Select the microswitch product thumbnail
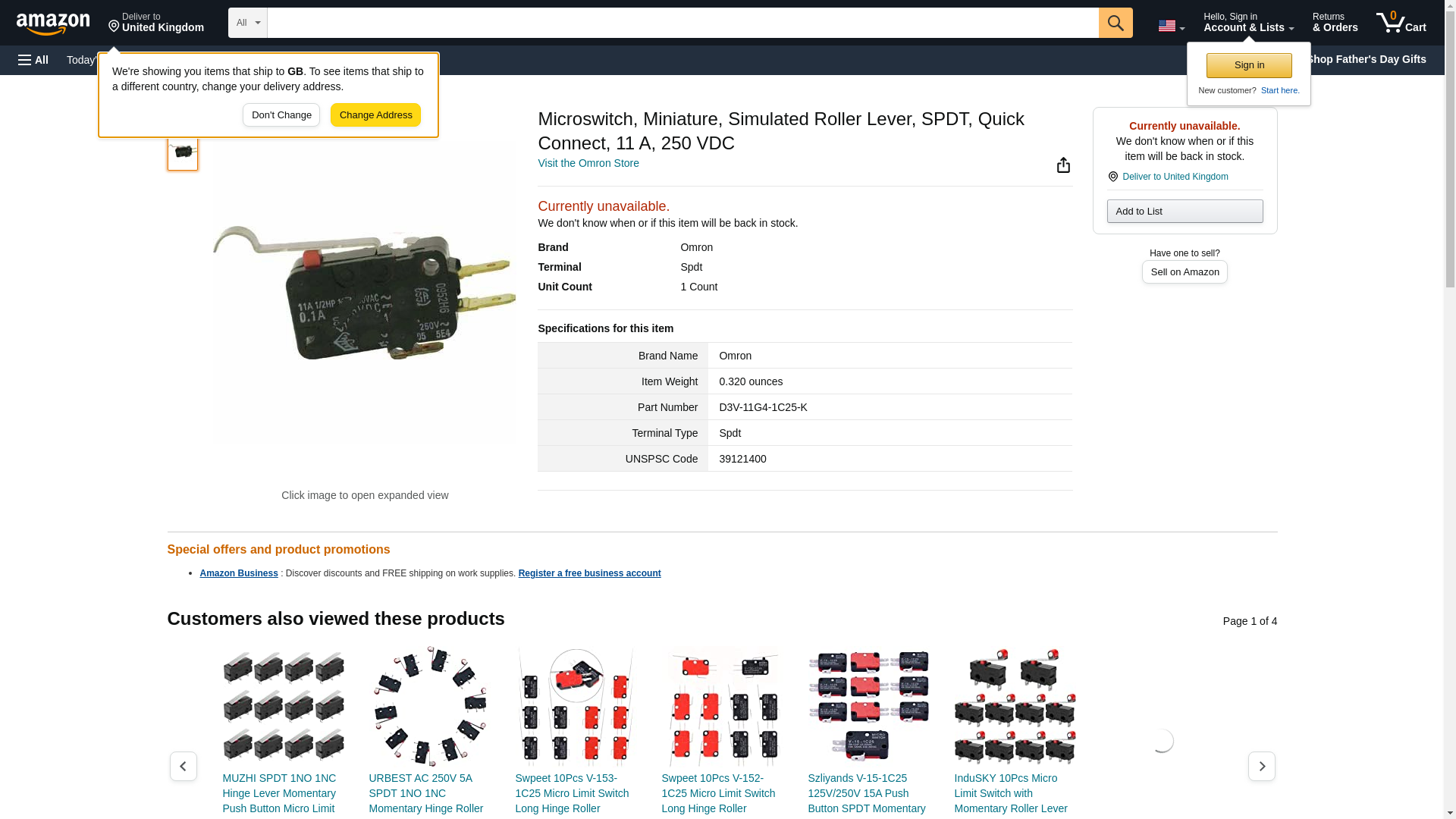Viewport: 1456px width, 819px height. (x=183, y=152)
